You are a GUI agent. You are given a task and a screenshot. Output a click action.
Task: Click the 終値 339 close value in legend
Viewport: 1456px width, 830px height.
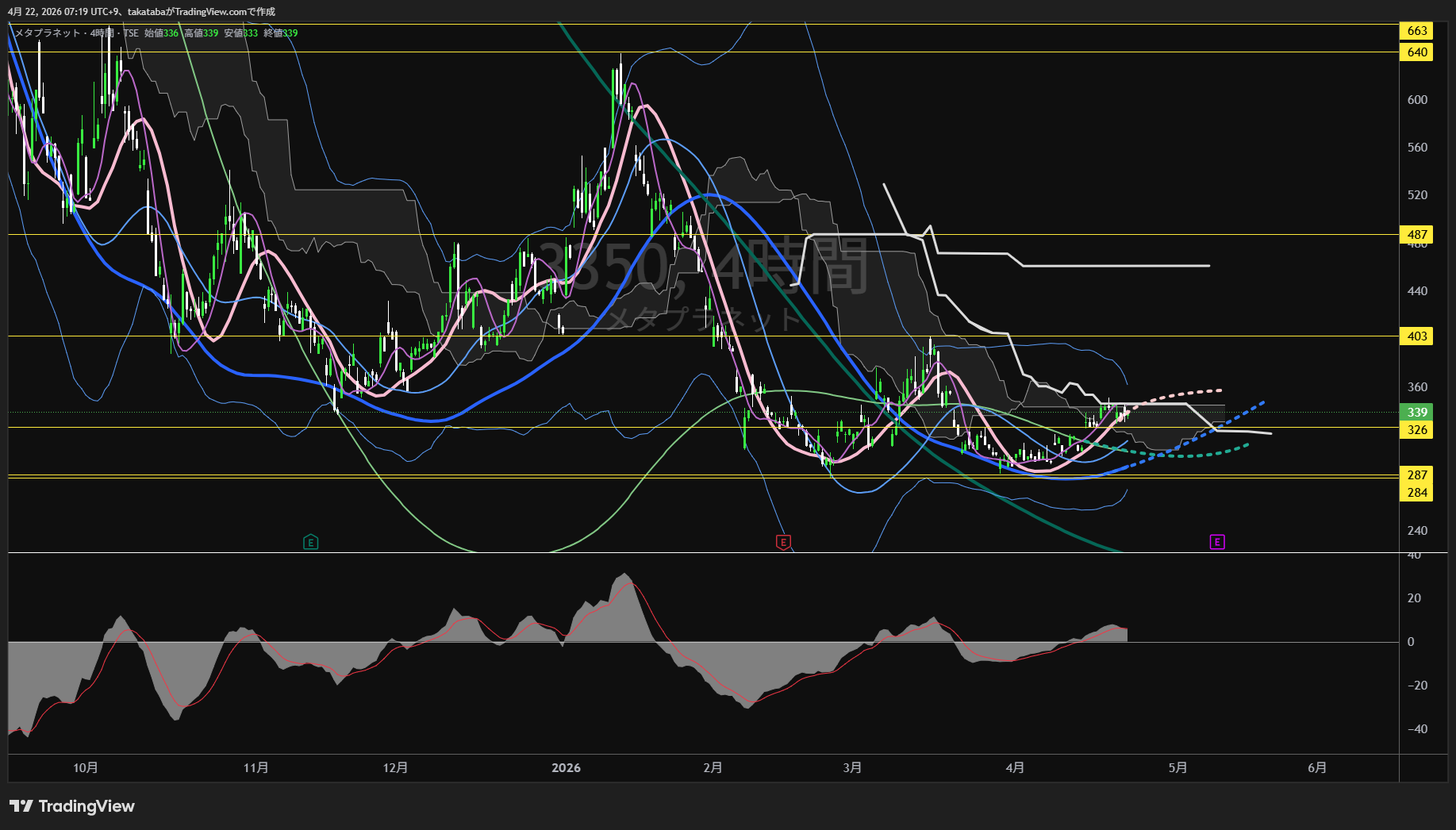[281, 33]
